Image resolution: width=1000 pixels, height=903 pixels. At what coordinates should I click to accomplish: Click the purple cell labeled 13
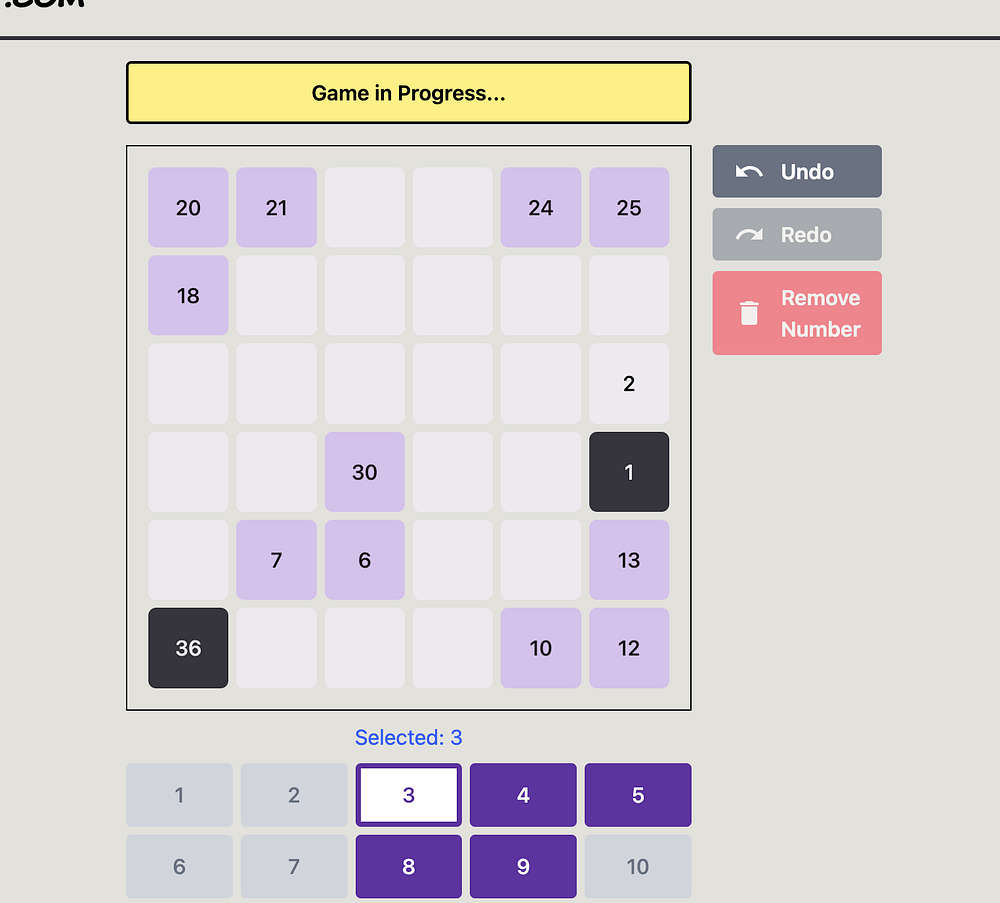coord(629,560)
